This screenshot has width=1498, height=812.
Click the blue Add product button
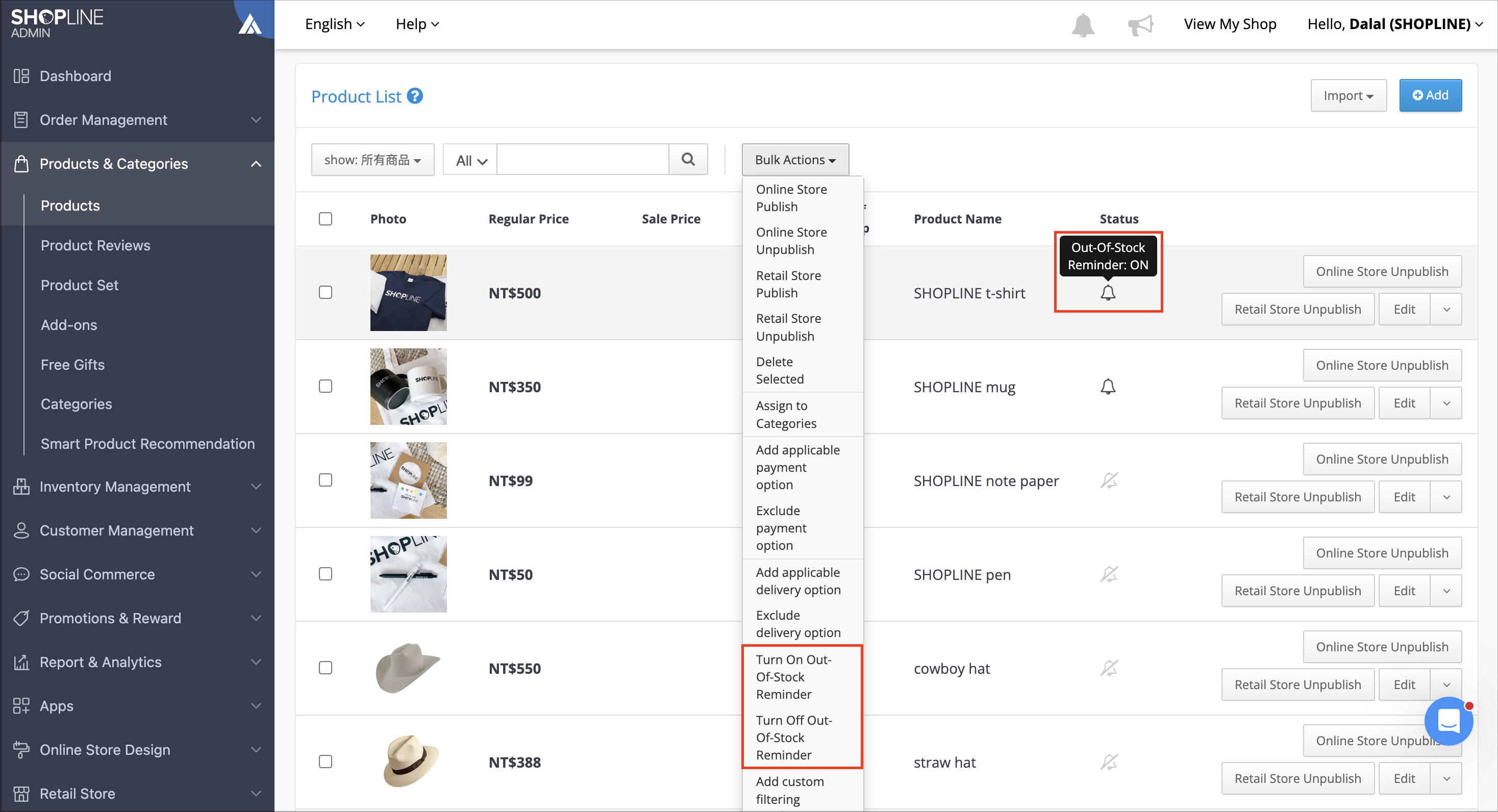pos(1430,95)
